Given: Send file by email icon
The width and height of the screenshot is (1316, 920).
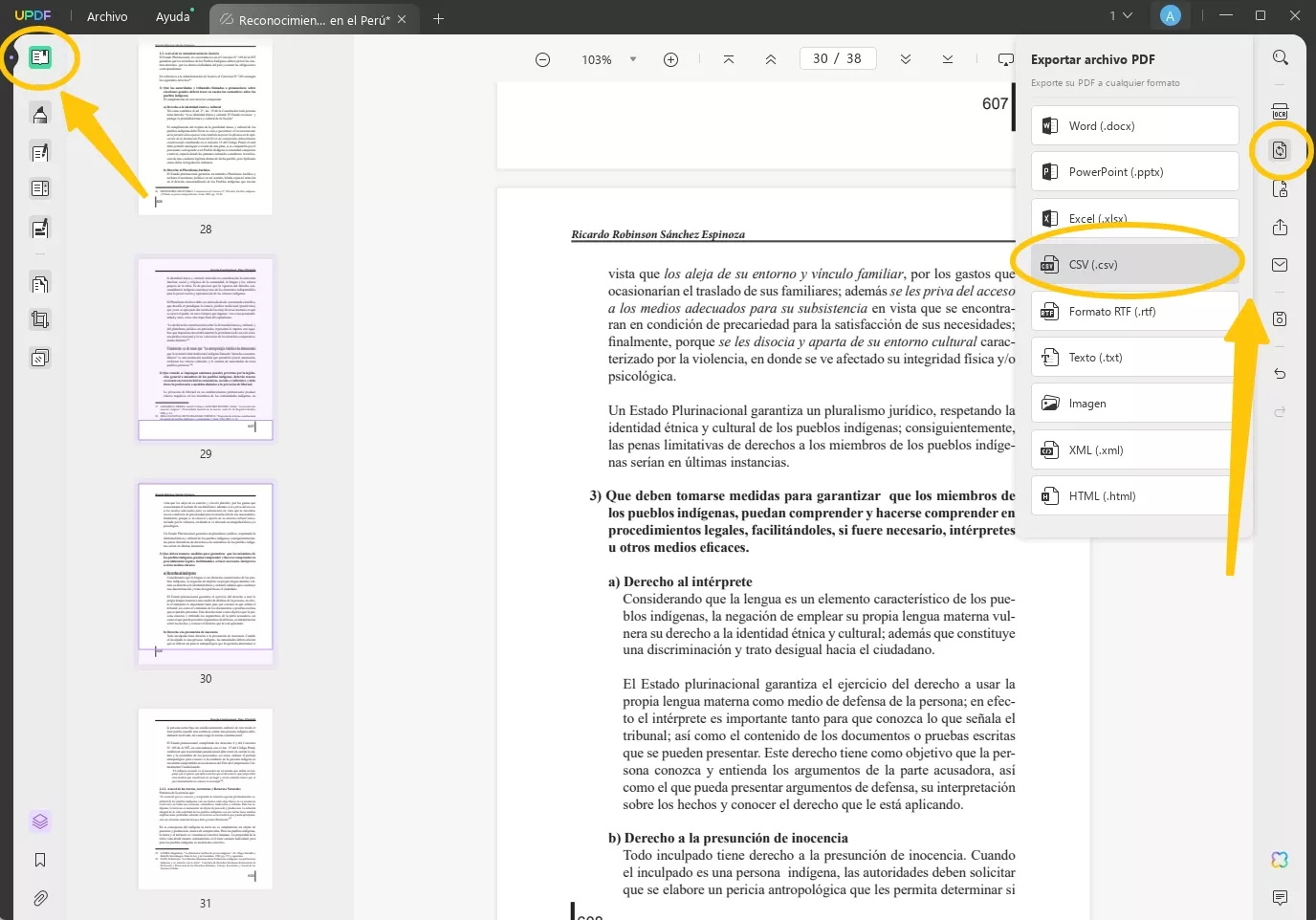Looking at the screenshot, I should click(x=1280, y=265).
